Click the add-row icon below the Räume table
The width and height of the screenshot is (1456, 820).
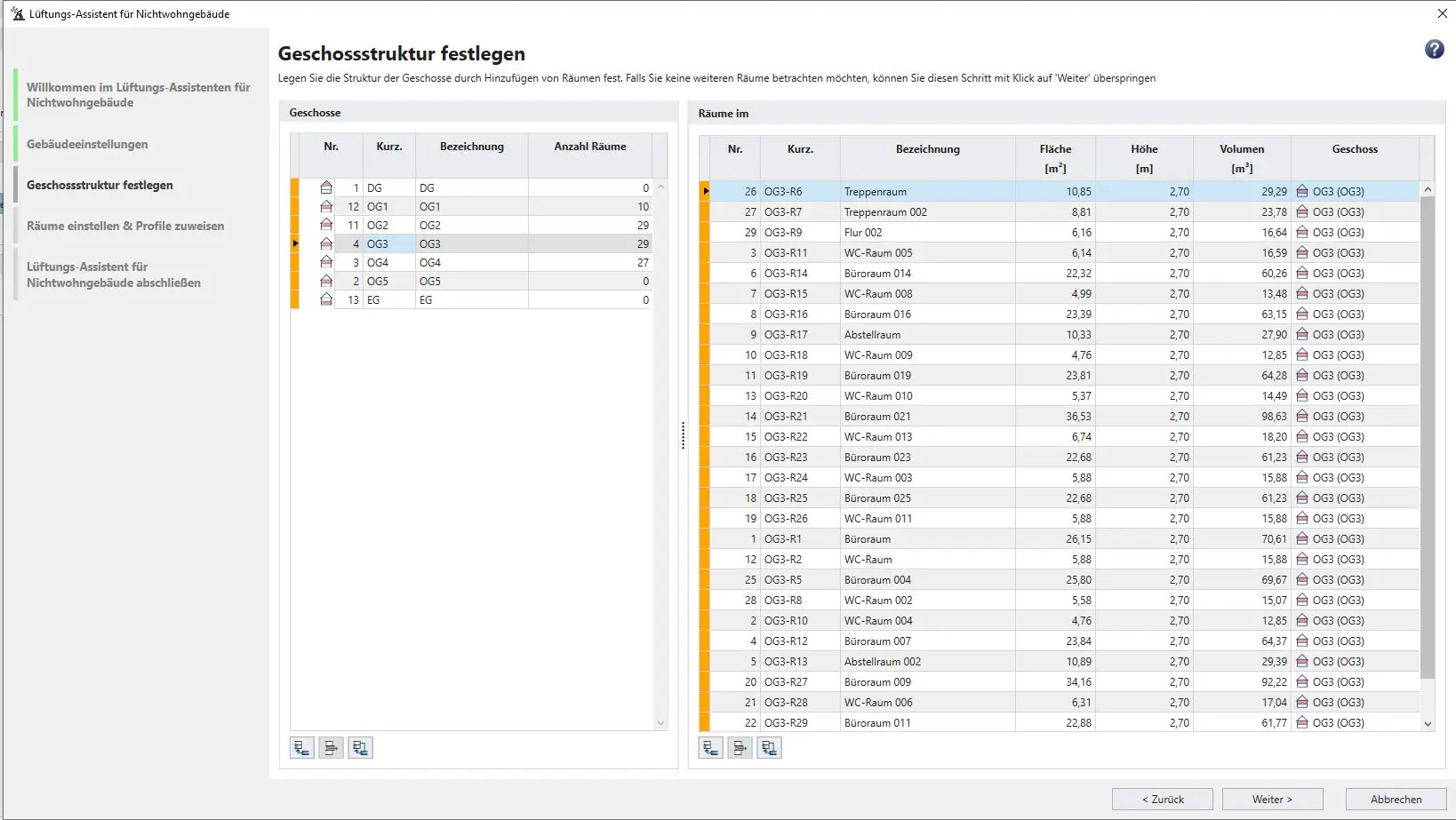710,748
